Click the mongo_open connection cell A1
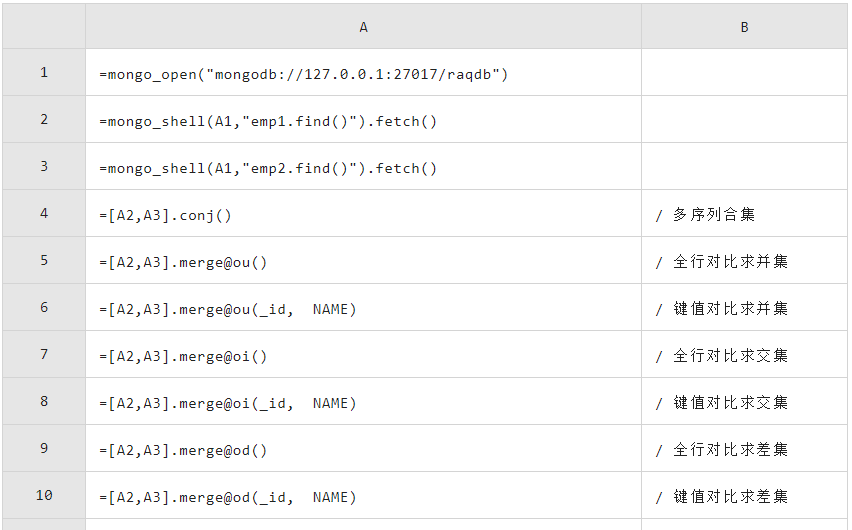Screen dimensions: 852x530 click(363, 73)
